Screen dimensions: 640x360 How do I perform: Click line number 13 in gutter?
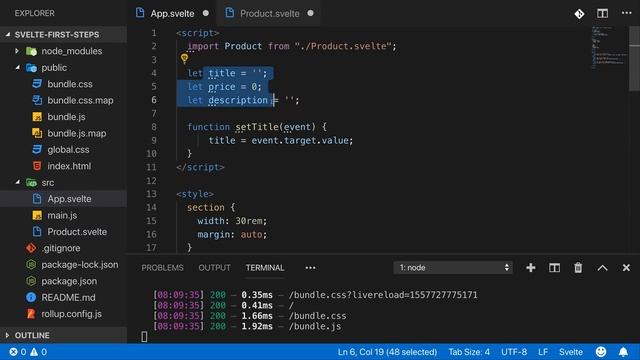151,194
